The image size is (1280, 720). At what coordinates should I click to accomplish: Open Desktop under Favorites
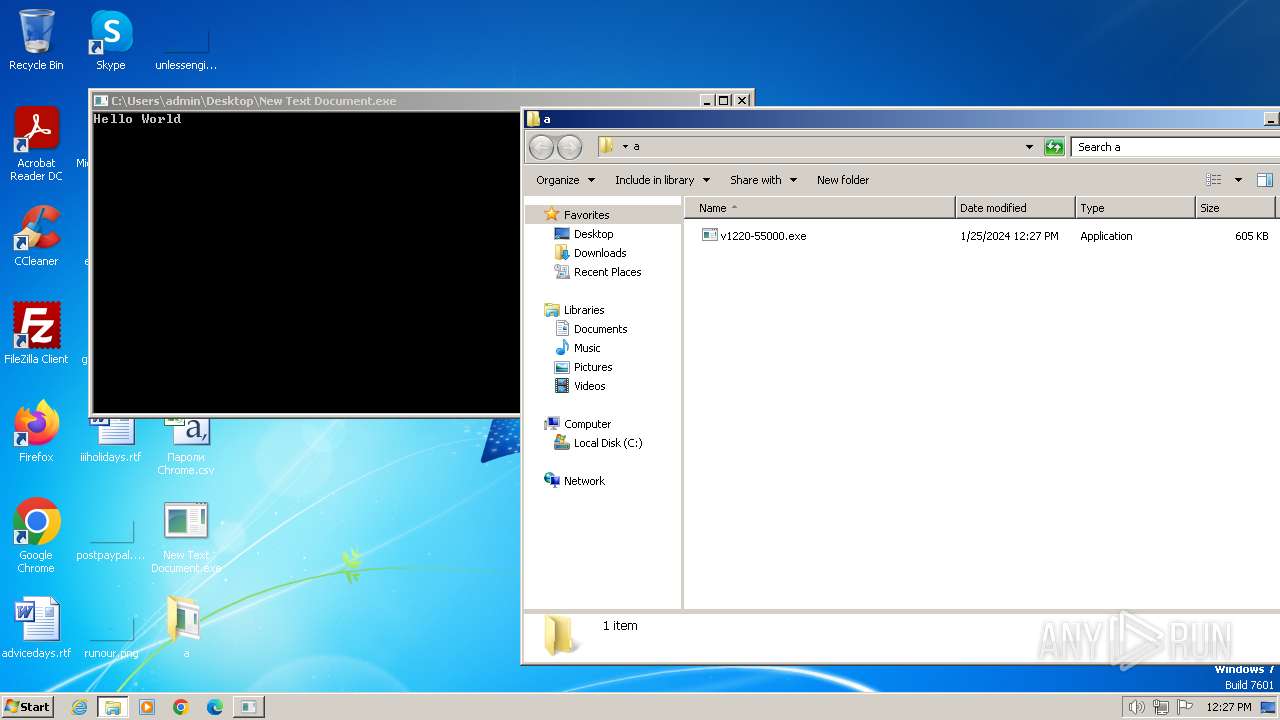[x=593, y=234]
